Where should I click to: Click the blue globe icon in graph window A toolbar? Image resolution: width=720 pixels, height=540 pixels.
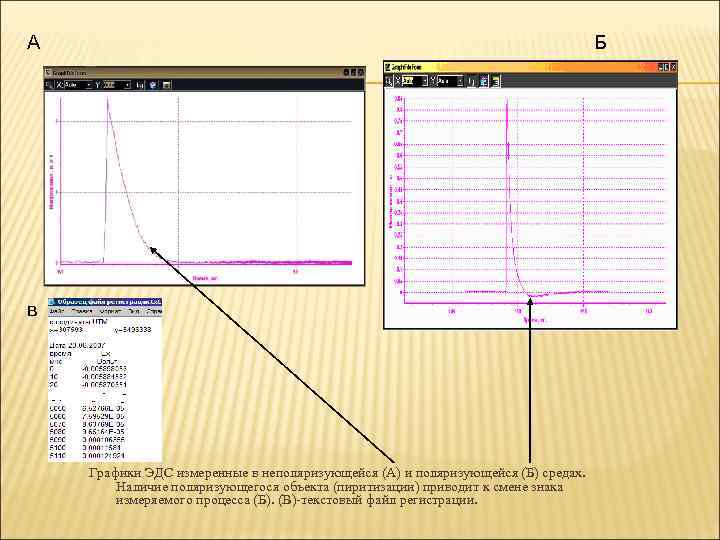(153, 85)
